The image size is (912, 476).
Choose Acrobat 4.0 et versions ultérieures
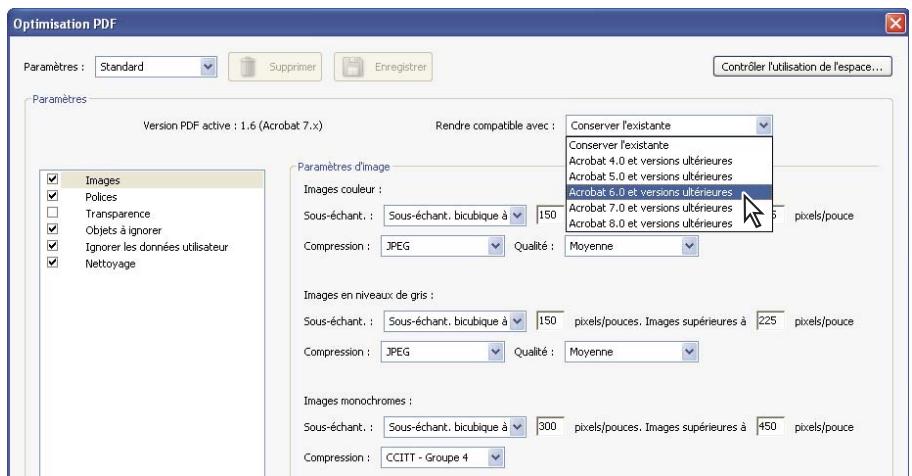pyautogui.click(x=669, y=161)
